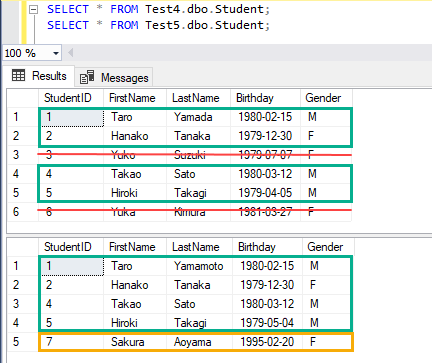Click birthday cell 1979-04-05
432x363 pixels.
pos(265,193)
